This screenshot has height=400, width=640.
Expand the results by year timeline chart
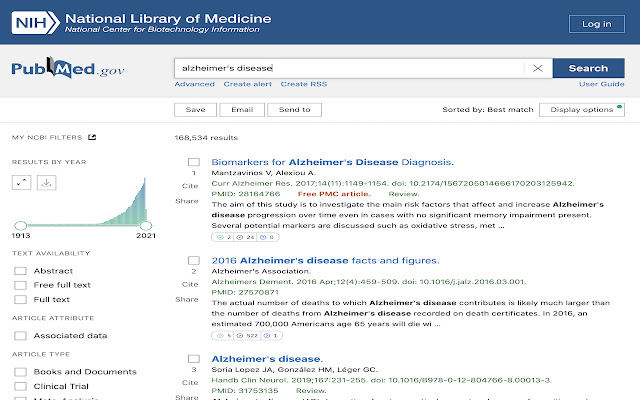(23, 182)
